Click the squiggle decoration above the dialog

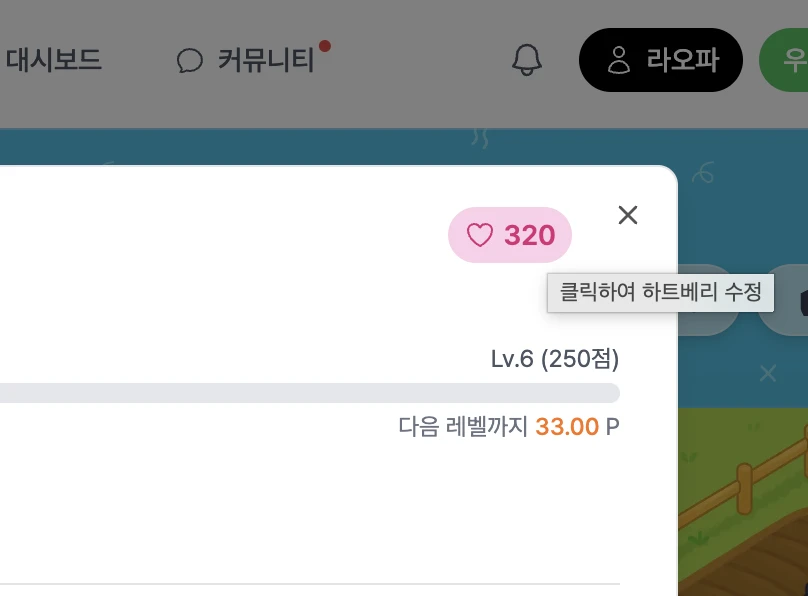(x=480, y=138)
